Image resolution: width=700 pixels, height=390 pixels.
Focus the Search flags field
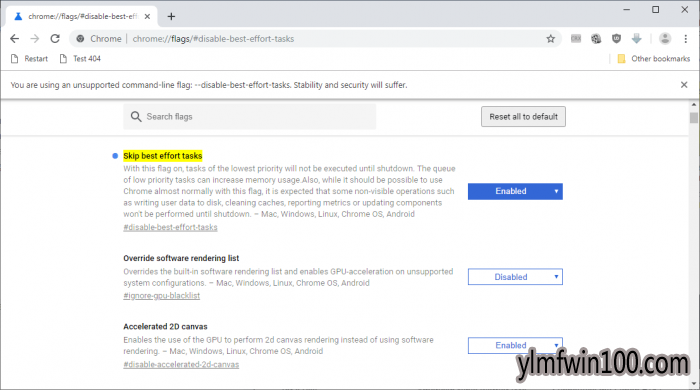click(x=250, y=116)
